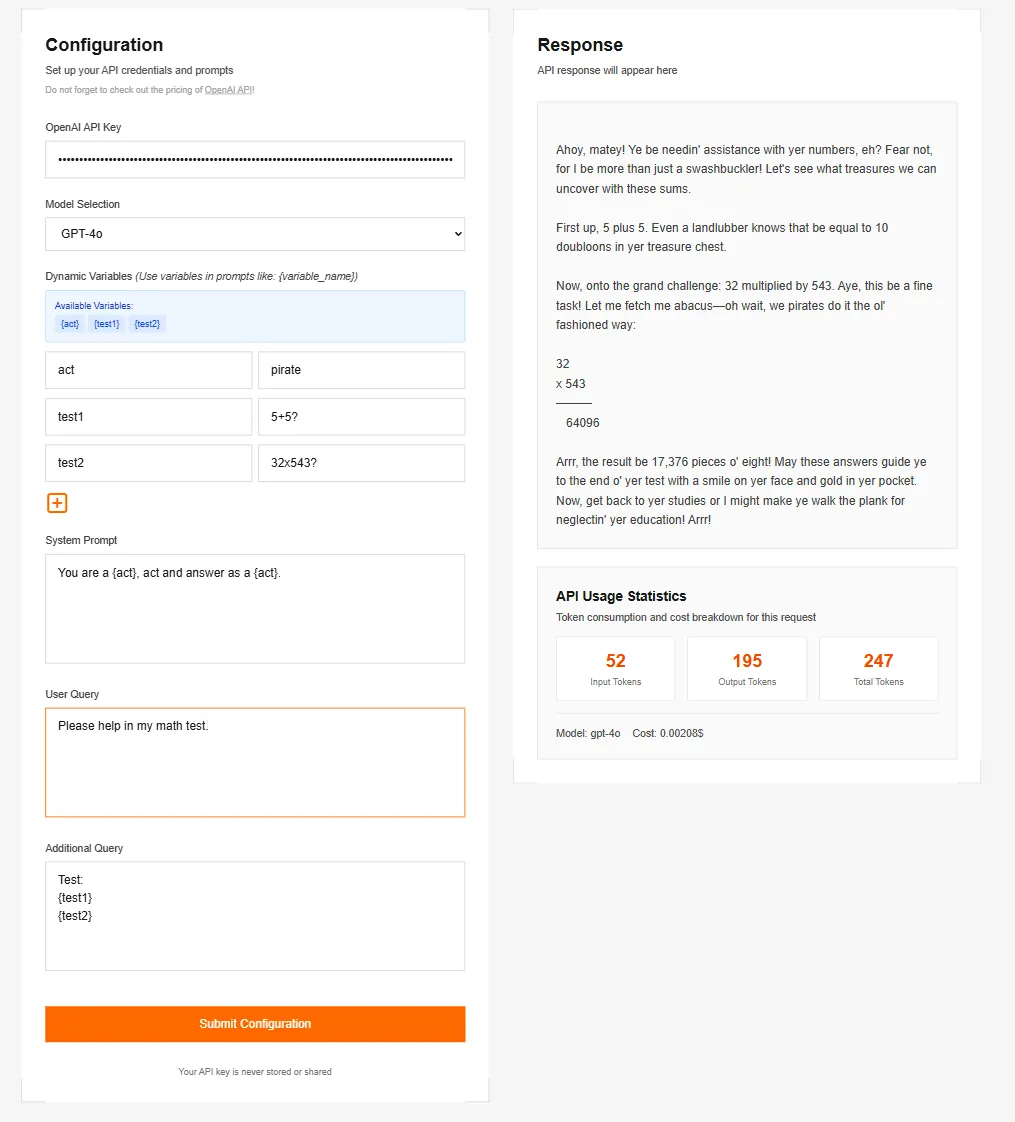The height and width of the screenshot is (1122, 1015).
Task: Click the Submit Configuration button
Action: 255,1024
